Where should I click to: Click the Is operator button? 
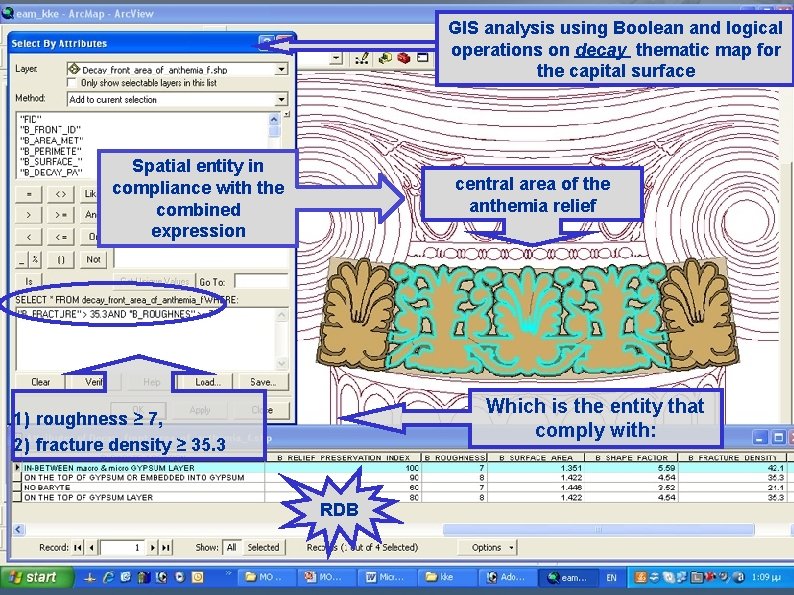tap(29, 282)
